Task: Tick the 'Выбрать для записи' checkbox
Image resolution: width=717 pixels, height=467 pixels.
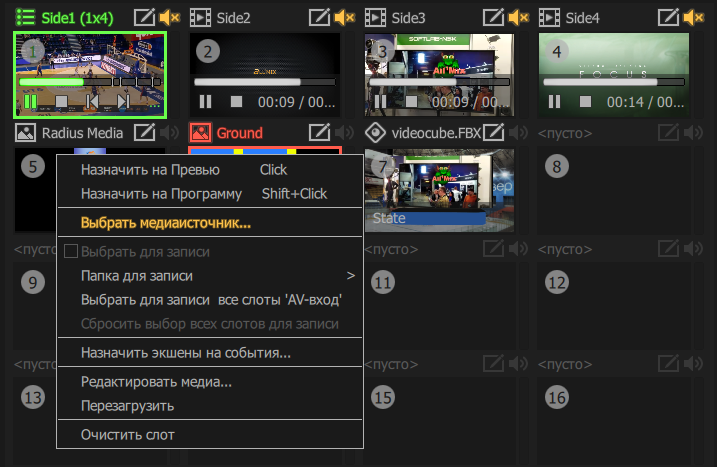Action: click(x=71, y=251)
